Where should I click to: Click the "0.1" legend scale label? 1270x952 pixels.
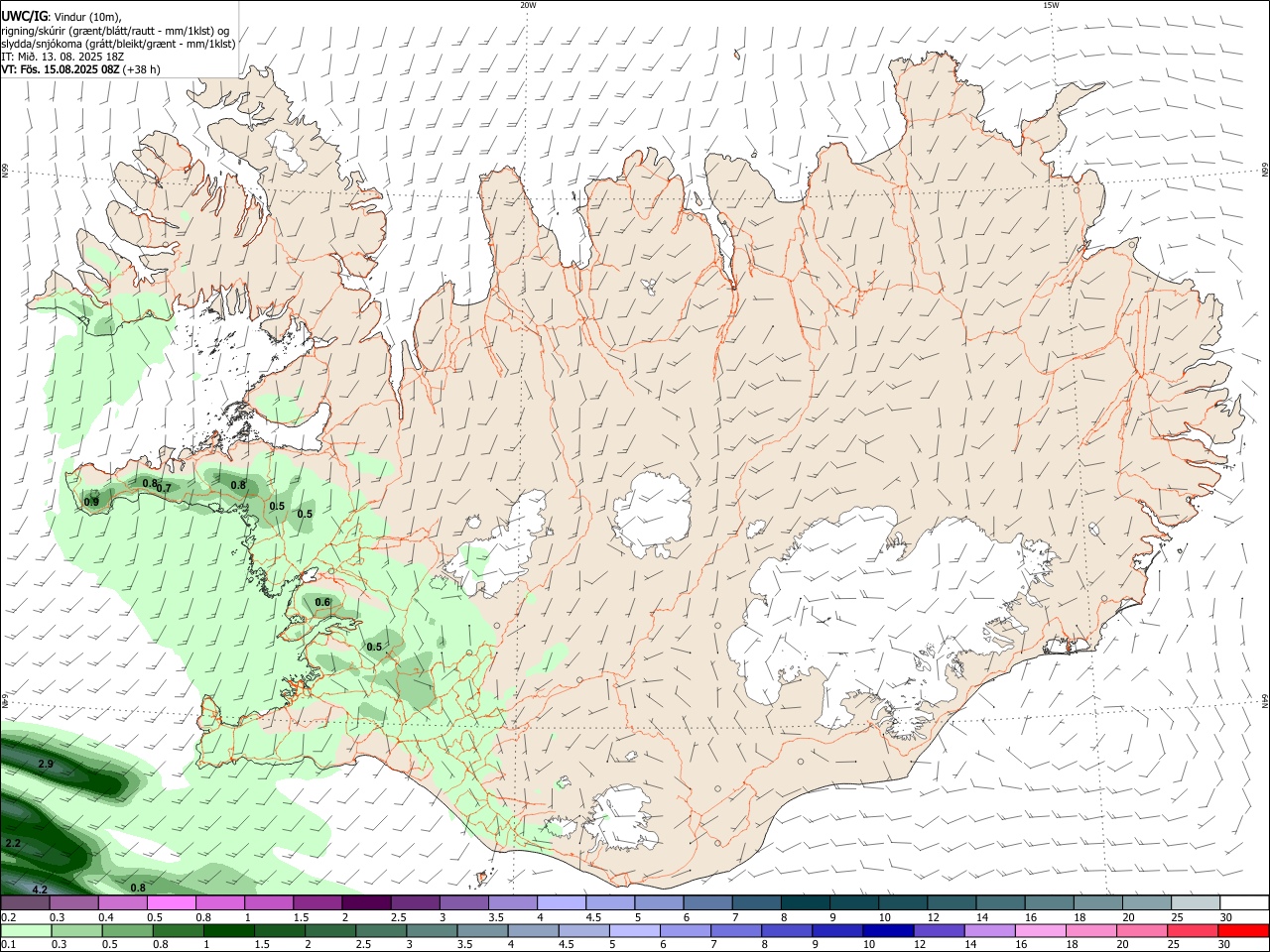click(9, 945)
